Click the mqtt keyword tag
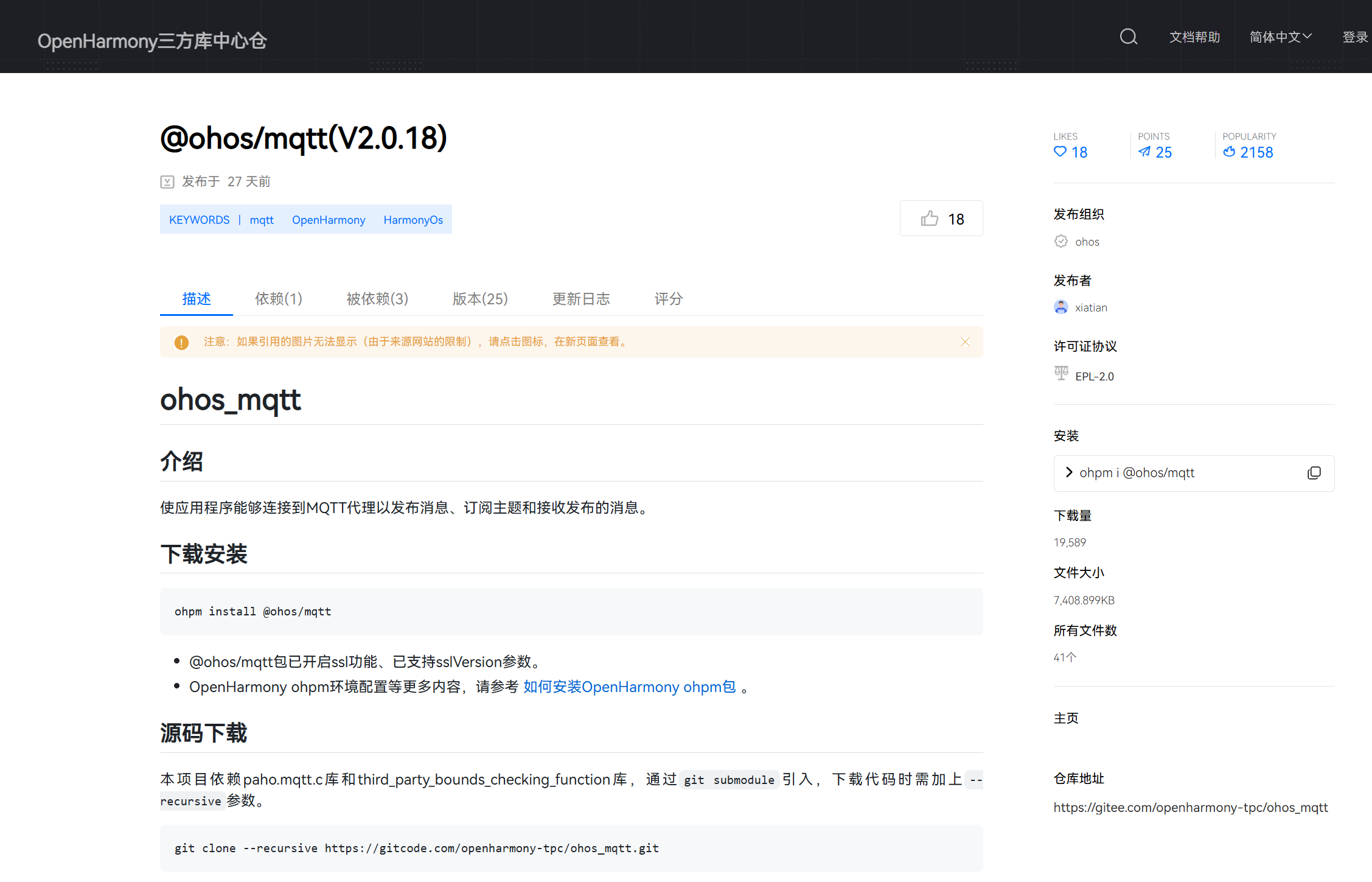1372x882 pixels. tap(262, 220)
